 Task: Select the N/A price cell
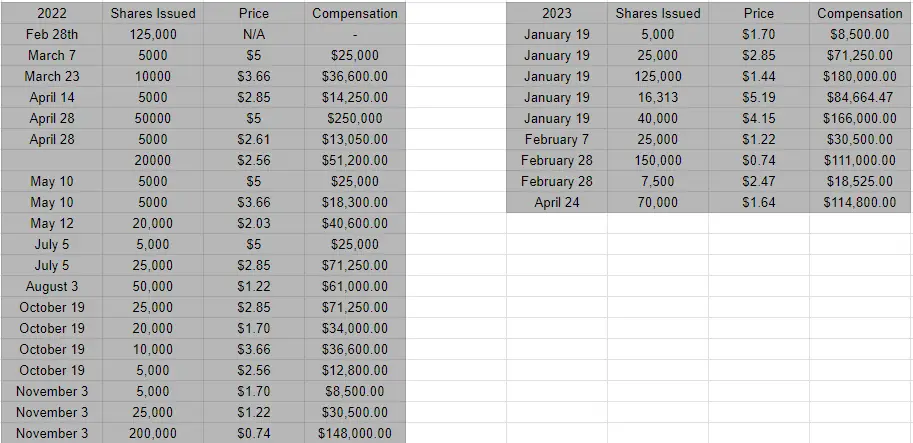254,35
